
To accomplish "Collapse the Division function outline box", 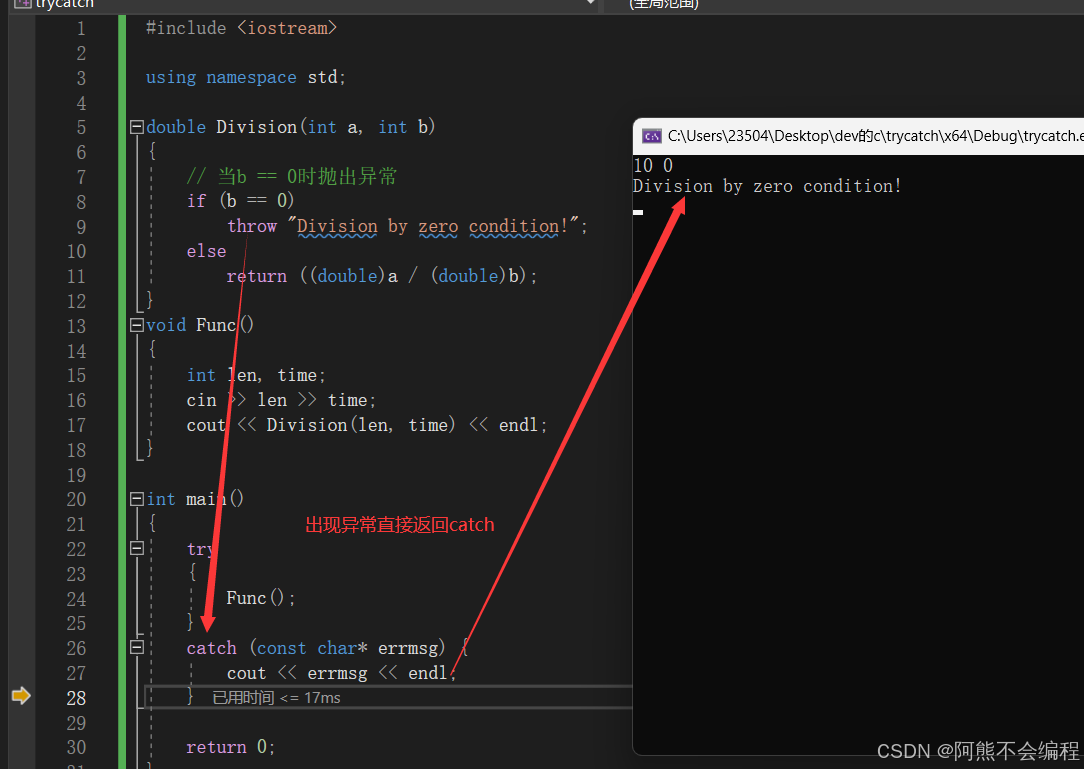I will [x=137, y=127].
